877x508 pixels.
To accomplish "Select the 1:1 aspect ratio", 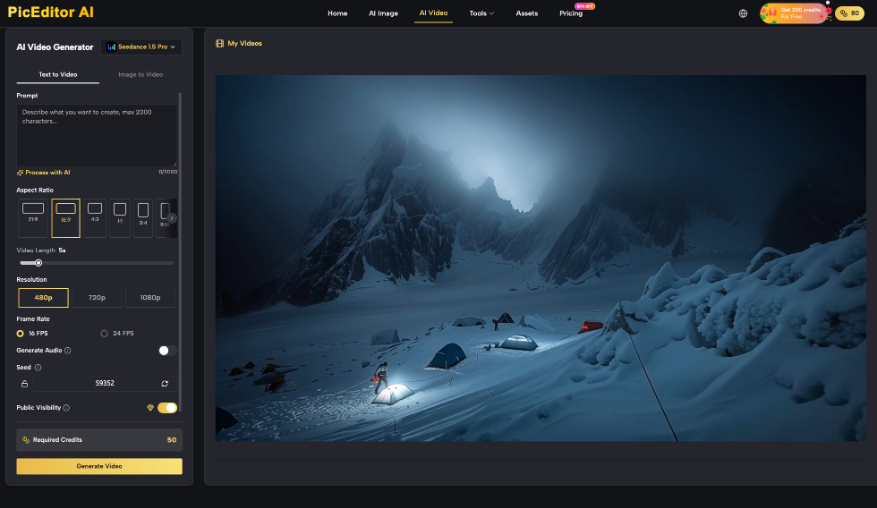I will tap(120, 217).
